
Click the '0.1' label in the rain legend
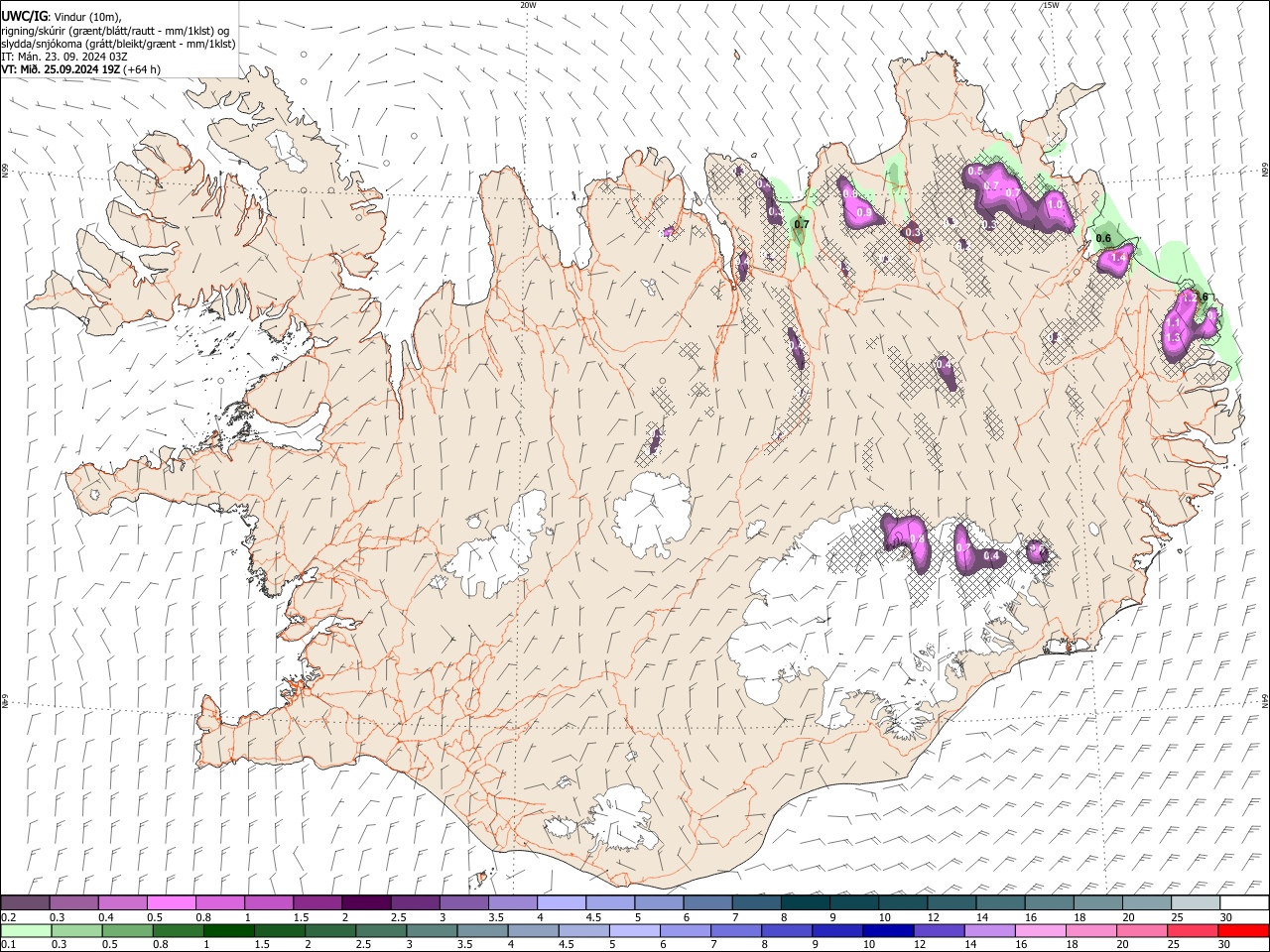pos(7,944)
